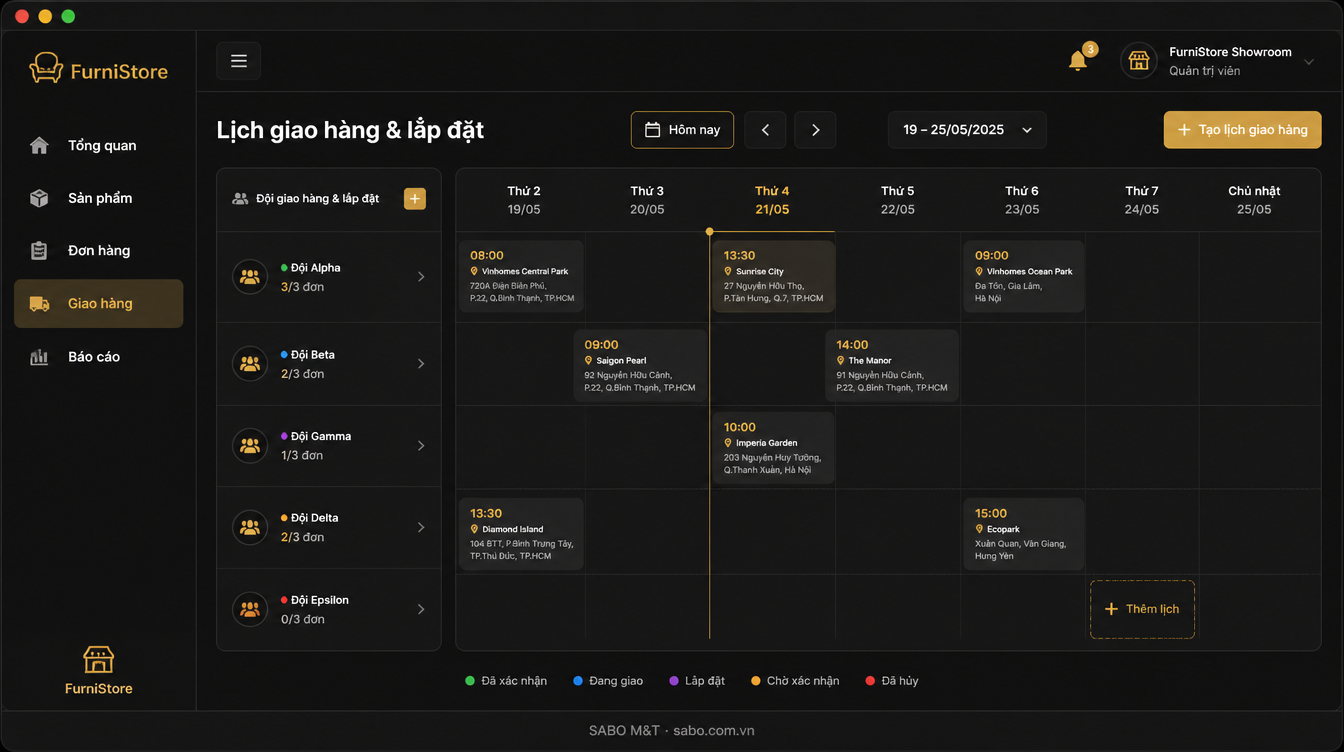Select the Chủ nhật 25/05 day header

coord(1254,200)
